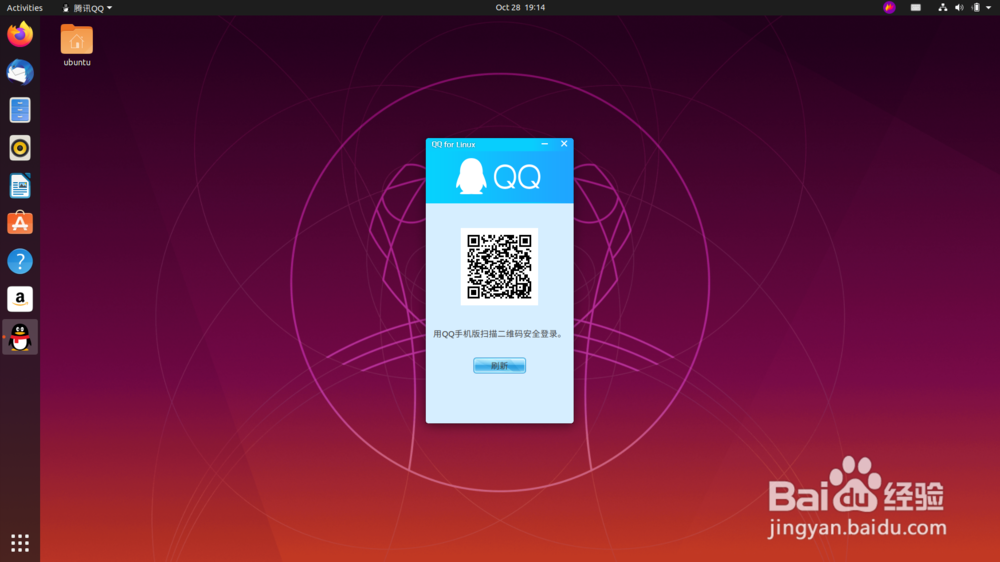Open LibreOffice Writer from the dock
1000x562 pixels.
pos(20,186)
